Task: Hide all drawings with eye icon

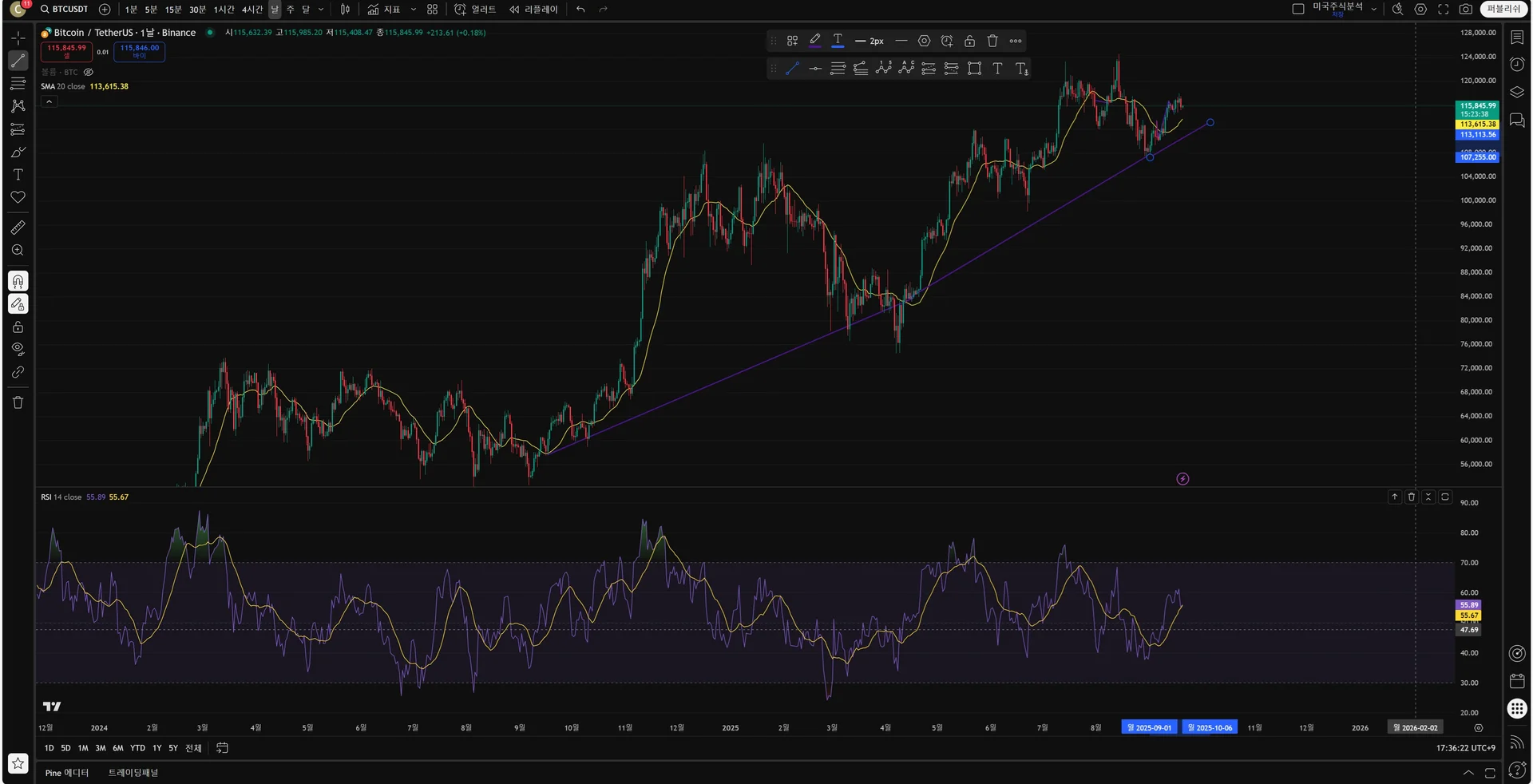Action: point(18,349)
